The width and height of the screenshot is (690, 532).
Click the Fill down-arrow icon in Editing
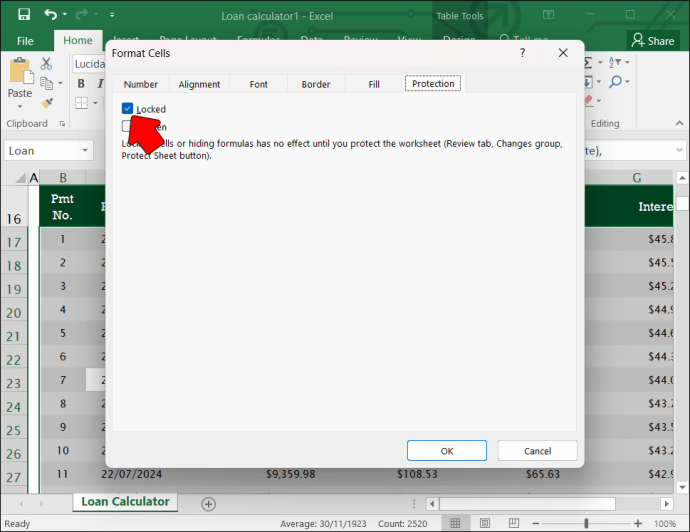pyautogui.click(x=588, y=82)
